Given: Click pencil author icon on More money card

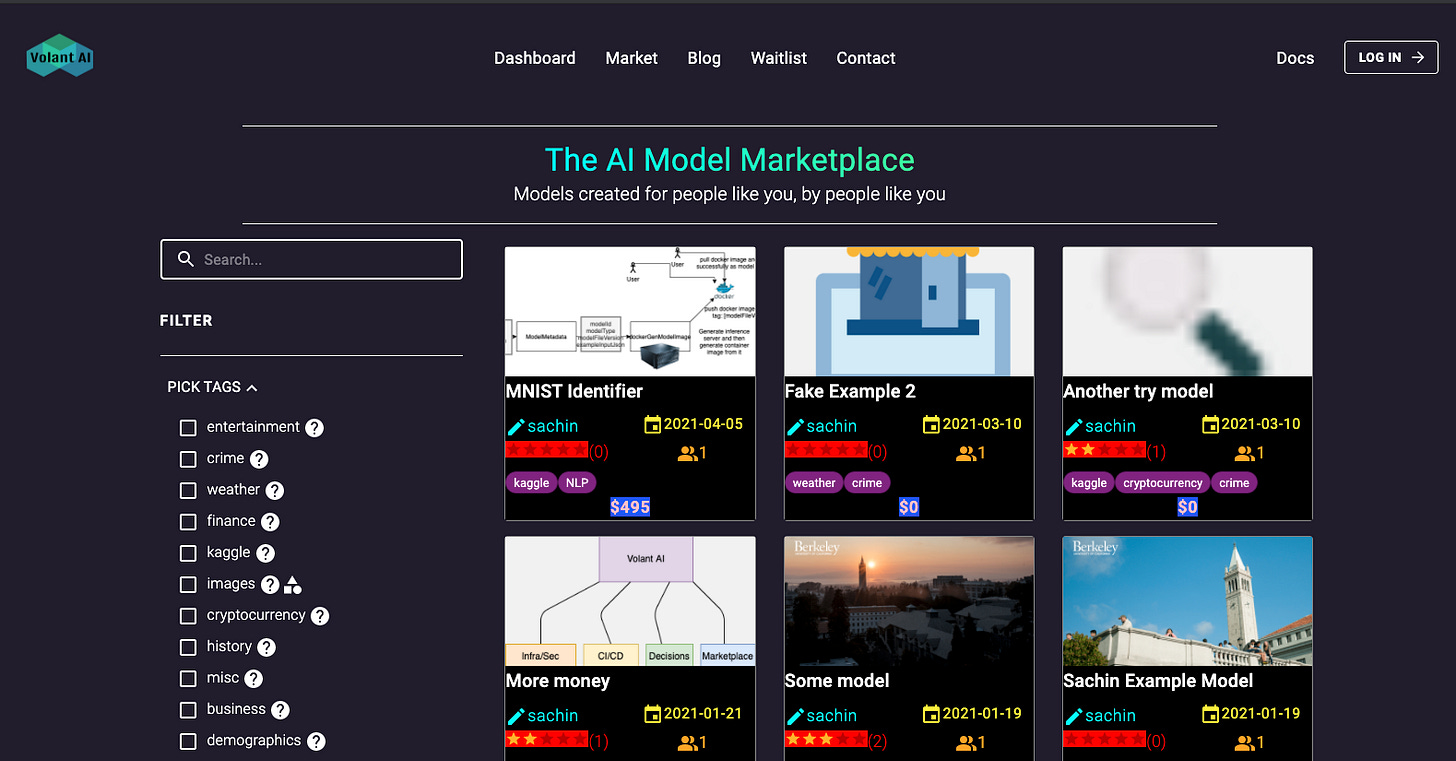Looking at the screenshot, I should click(516, 716).
